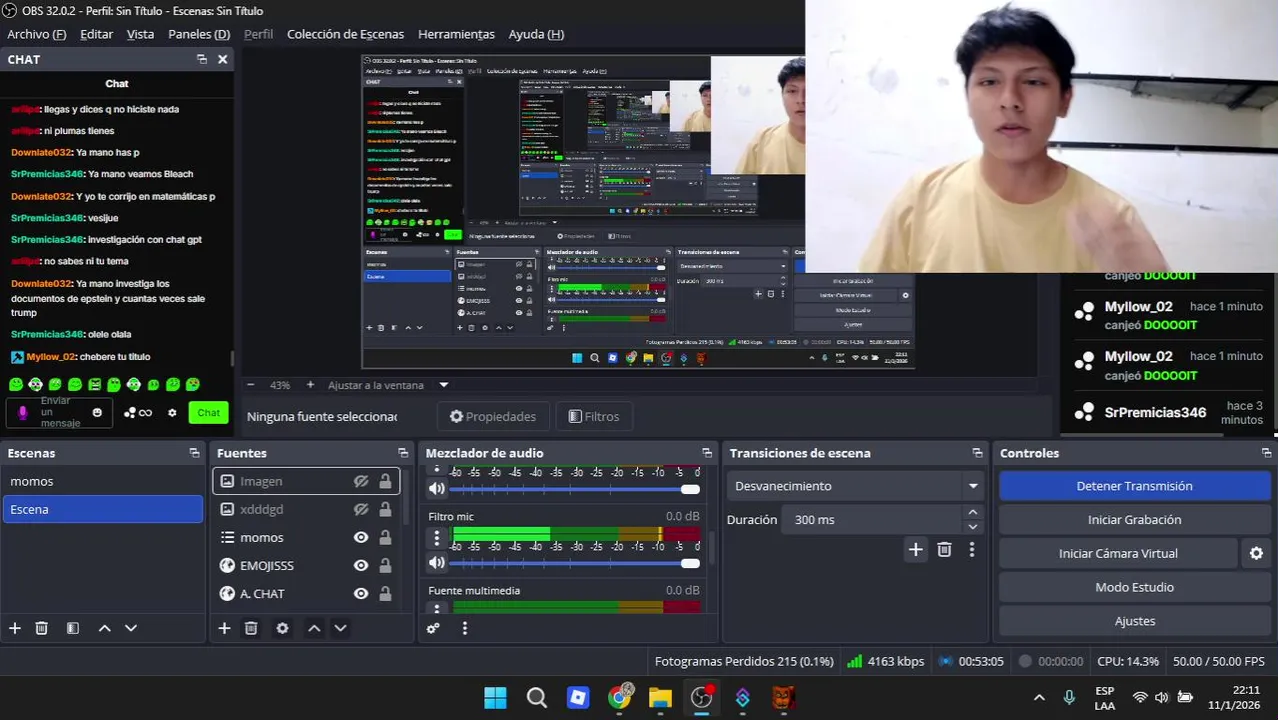Viewport: 1278px width, 720px height.
Task: Open transition properties three-dots icon
Action: (x=971, y=549)
